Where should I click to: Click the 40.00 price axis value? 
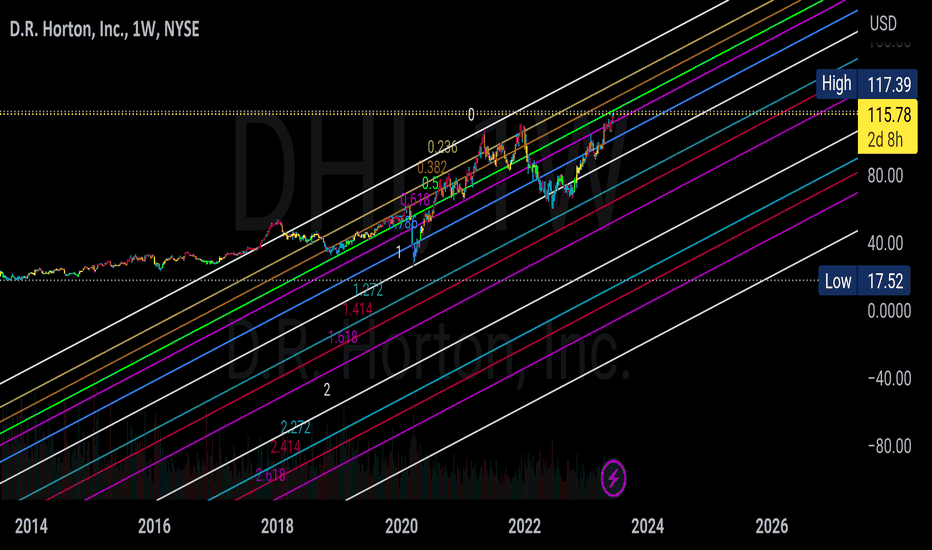click(885, 243)
